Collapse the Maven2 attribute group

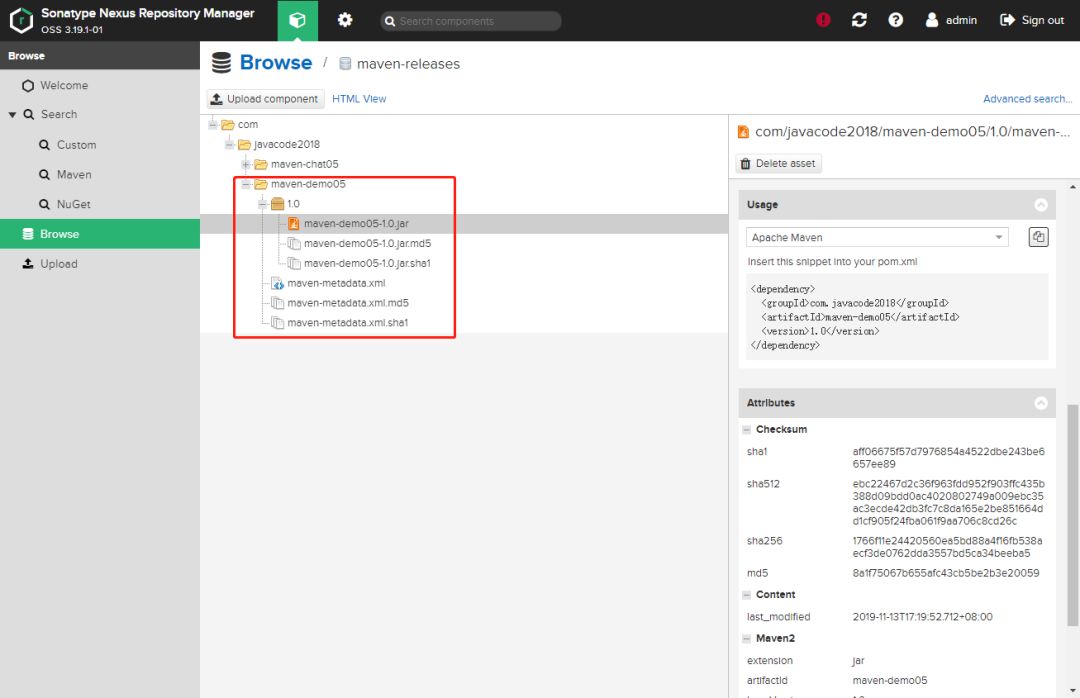click(x=747, y=639)
